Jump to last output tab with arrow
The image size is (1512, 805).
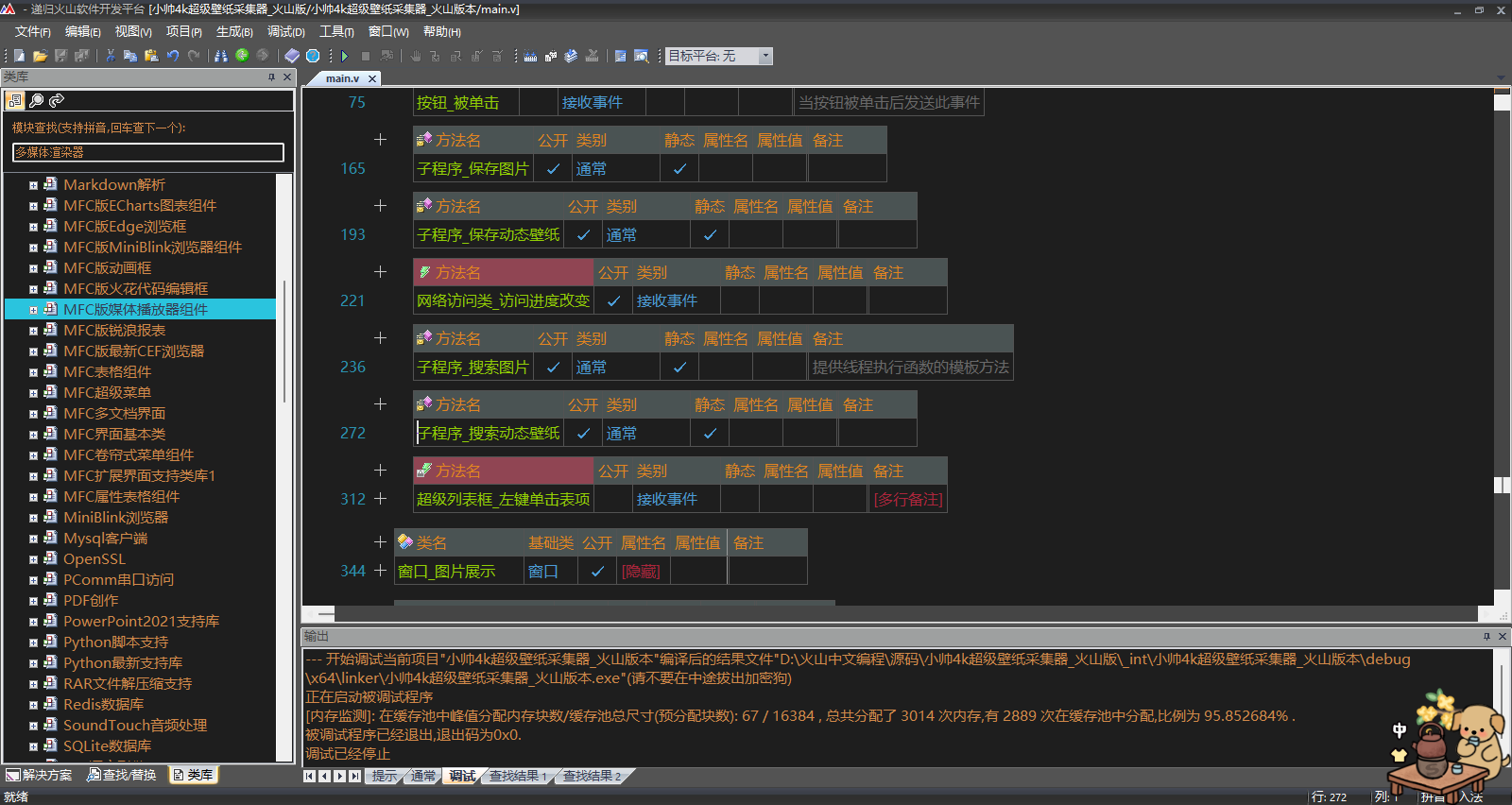[x=354, y=776]
